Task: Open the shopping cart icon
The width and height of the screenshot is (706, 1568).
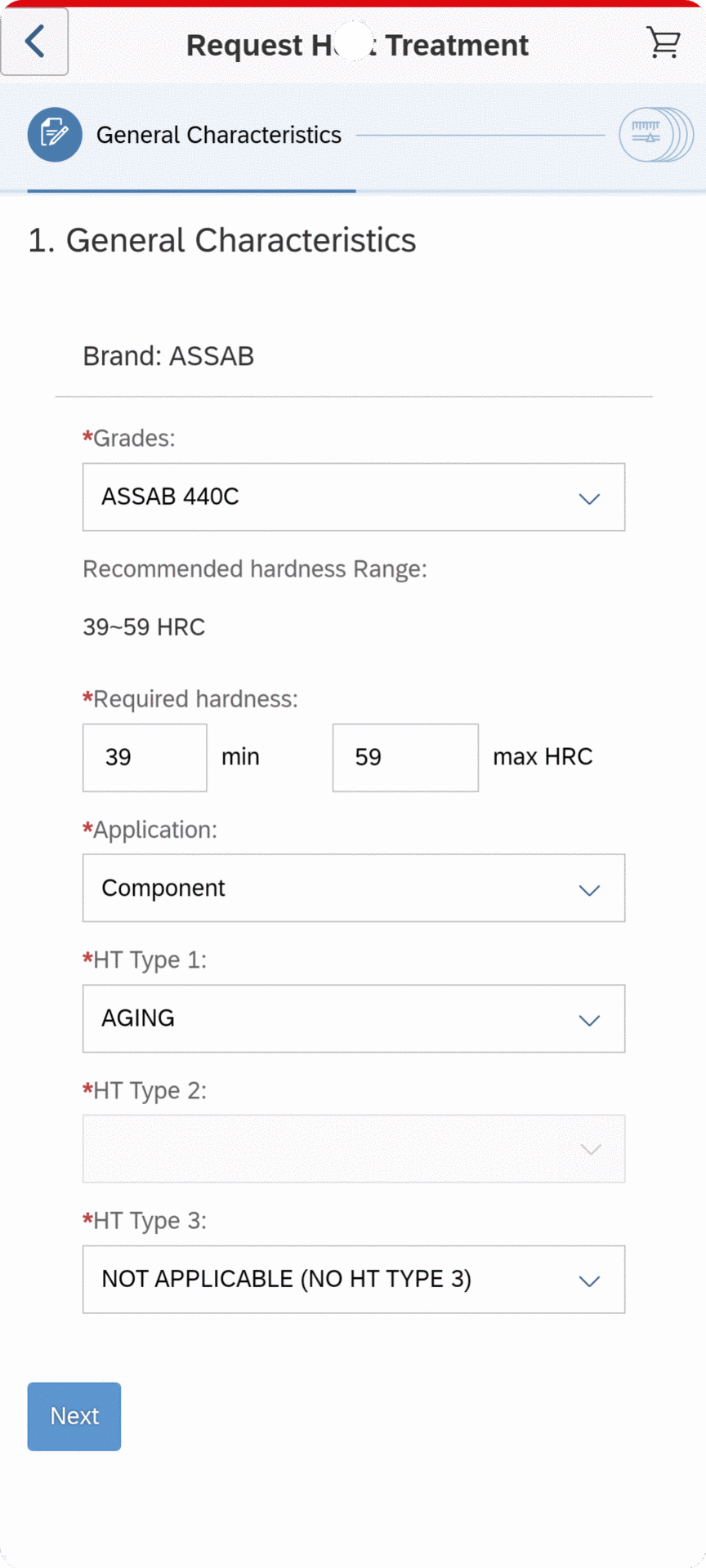Action: coord(663,42)
